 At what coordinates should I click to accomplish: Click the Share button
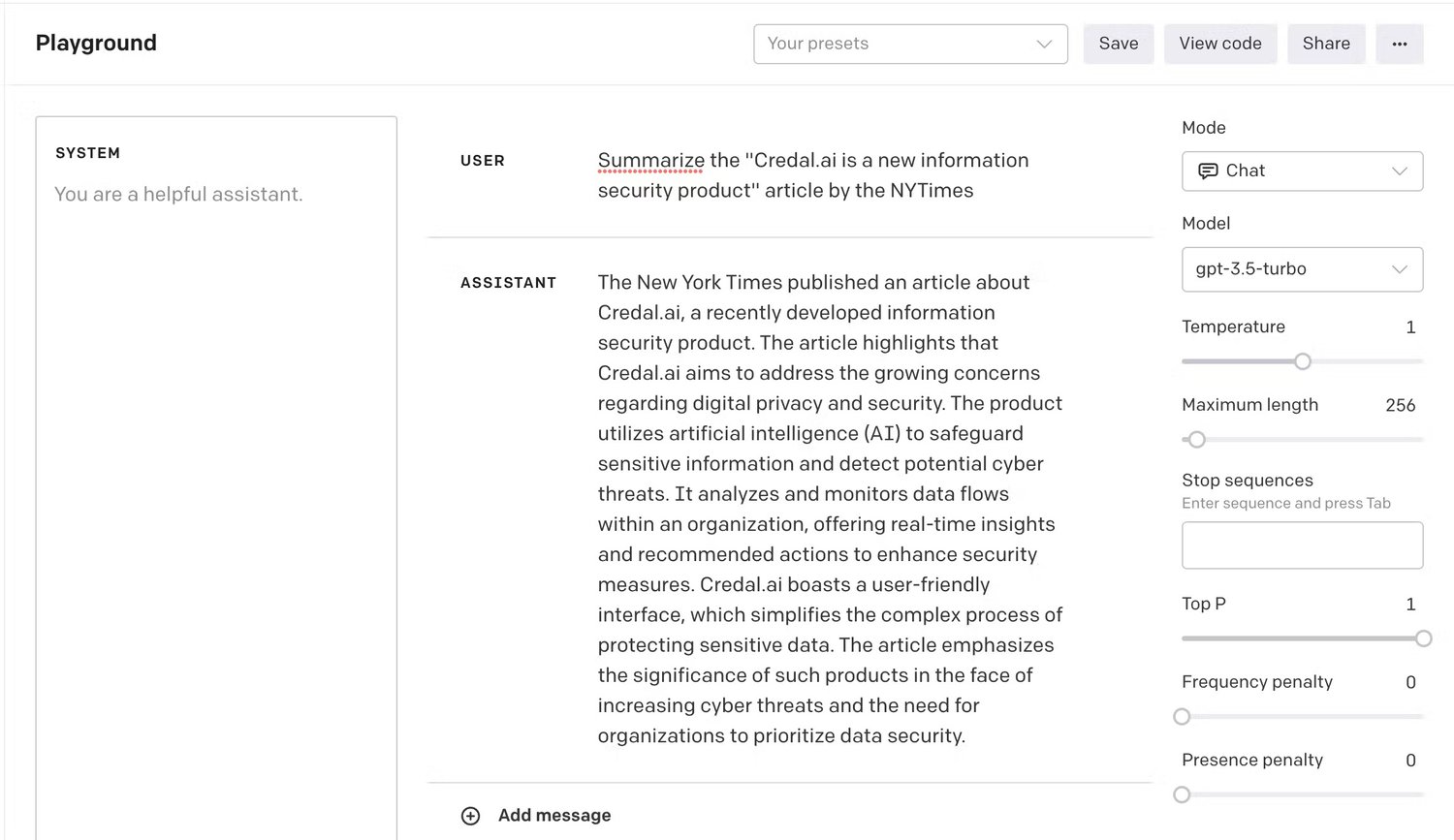tap(1325, 44)
